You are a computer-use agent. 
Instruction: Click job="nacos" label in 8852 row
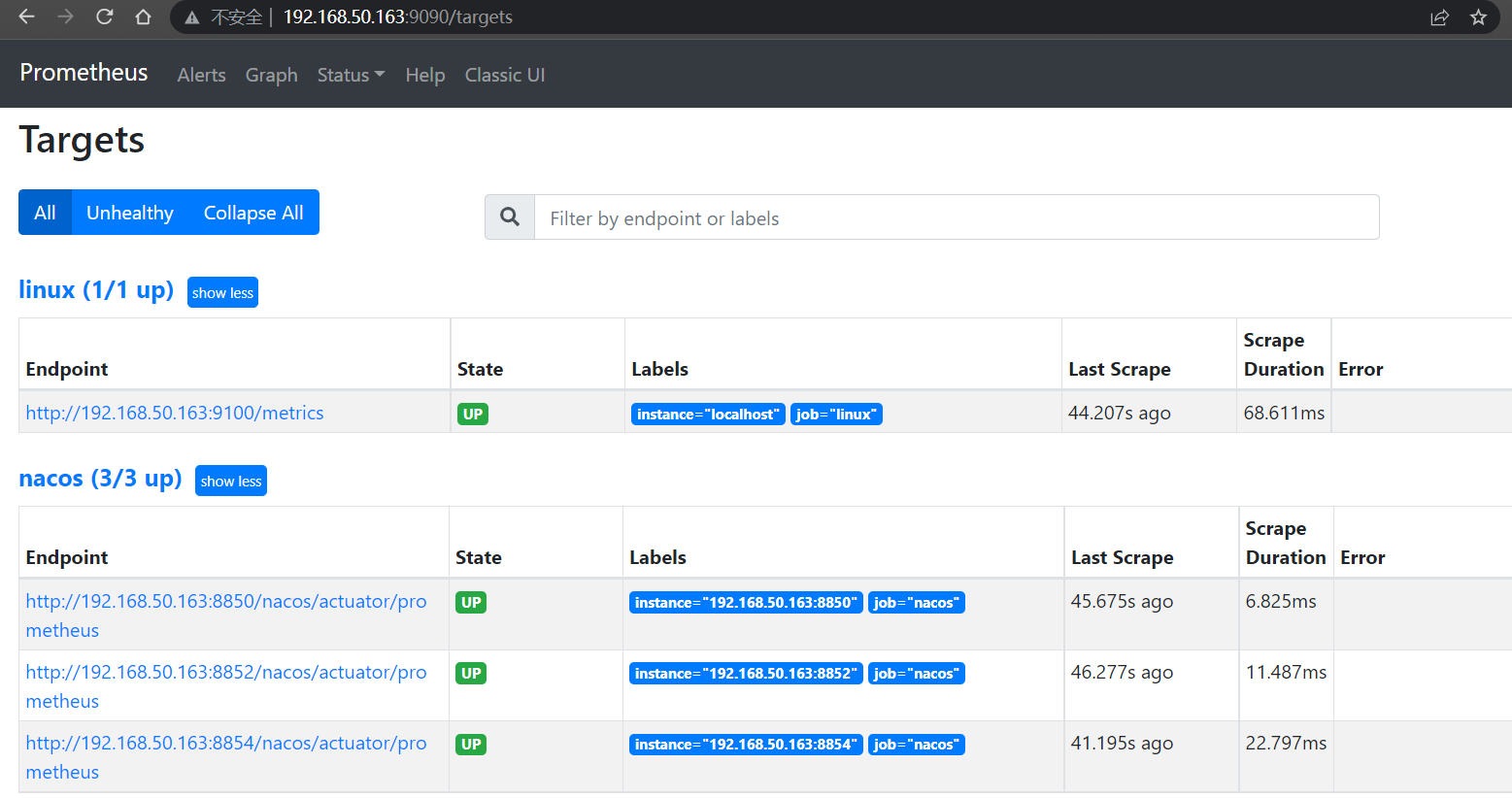tap(917, 673)
